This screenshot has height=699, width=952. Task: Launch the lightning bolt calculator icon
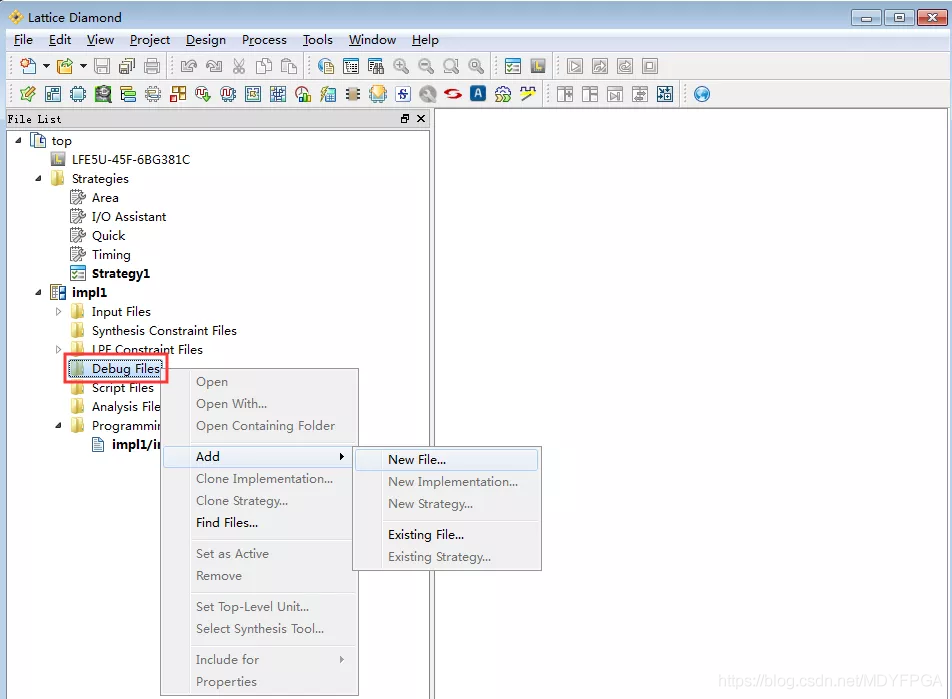pos(328,94)
